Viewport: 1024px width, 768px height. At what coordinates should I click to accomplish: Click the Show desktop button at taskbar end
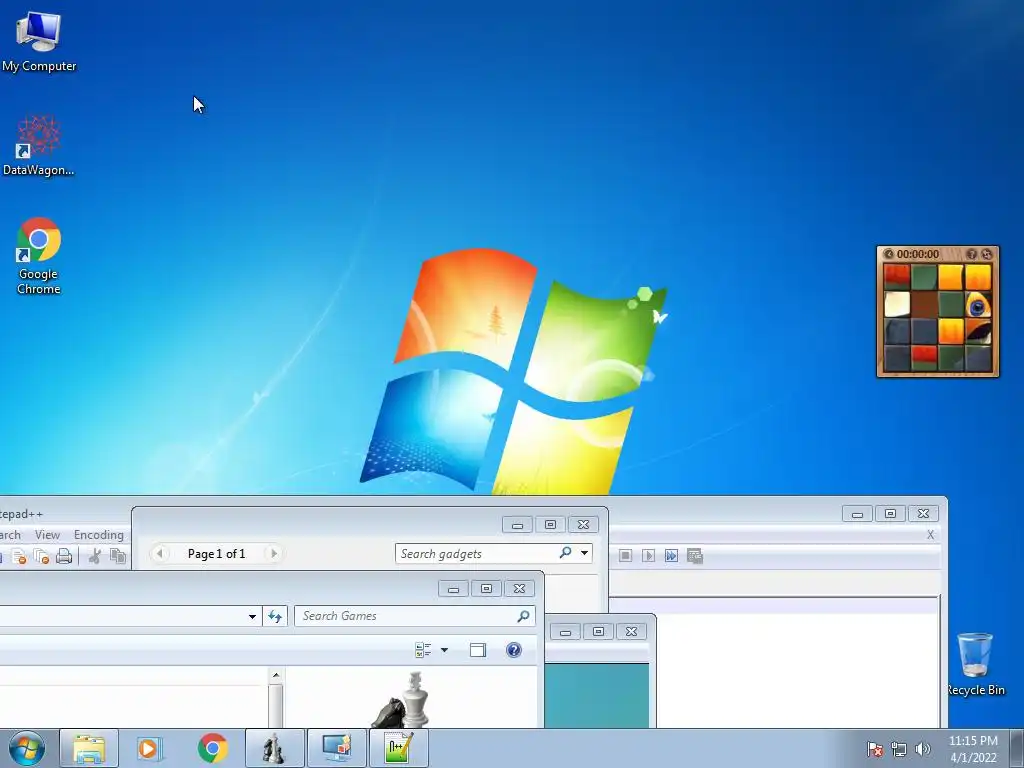pyautogui.click(x=1017, y=748)
